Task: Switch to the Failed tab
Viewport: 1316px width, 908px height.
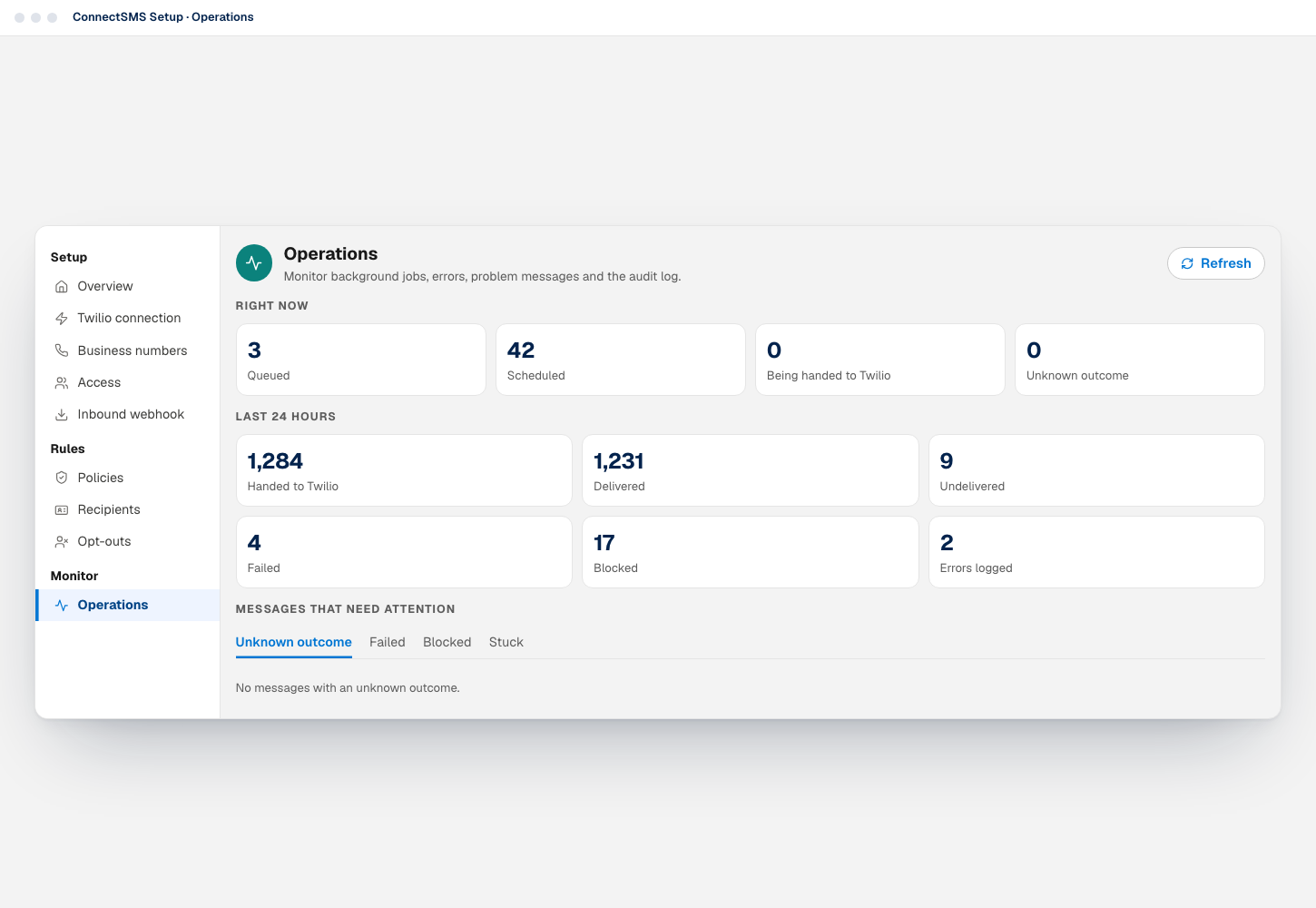Action: 388,642
